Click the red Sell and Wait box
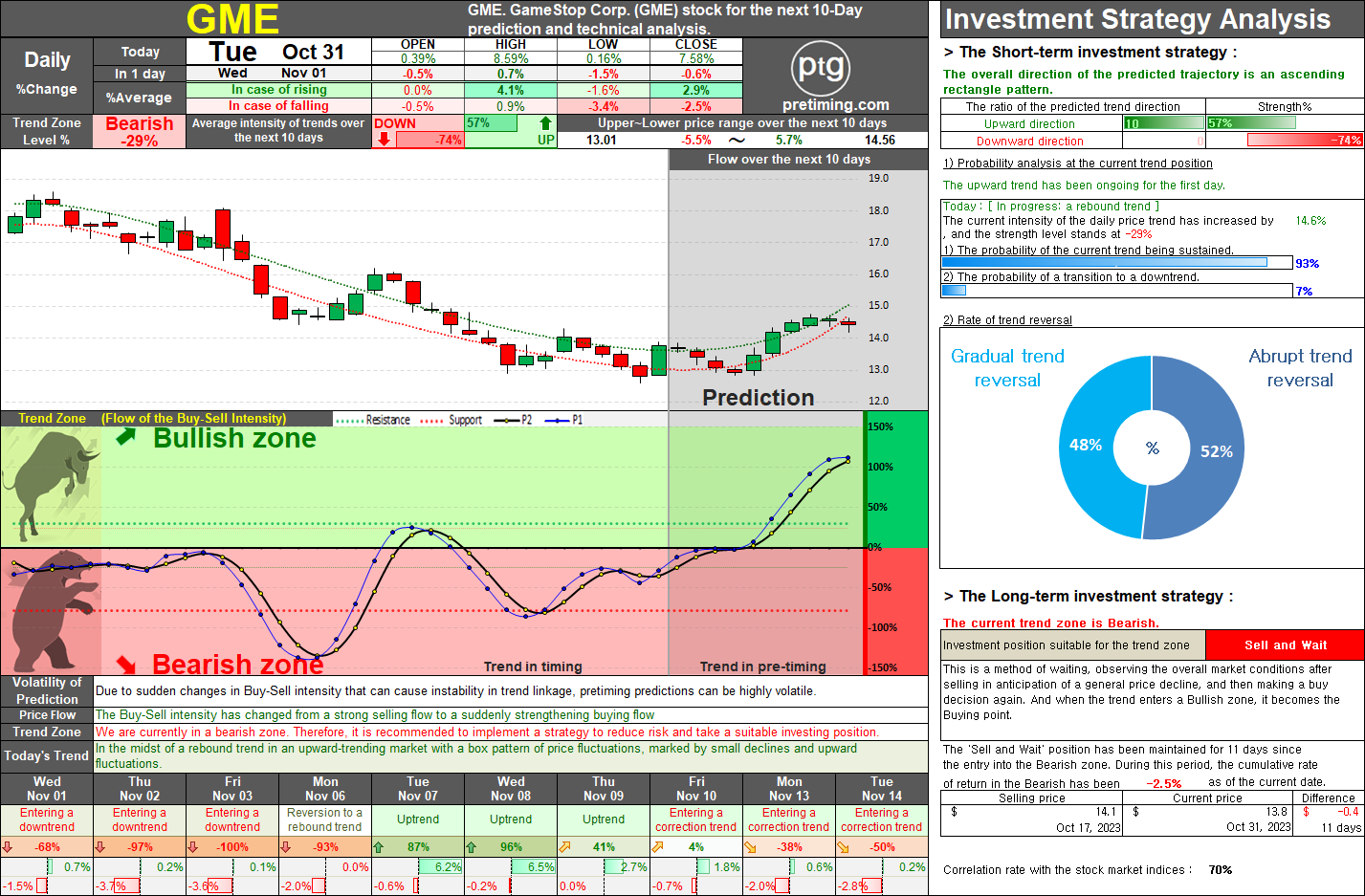Screen dimensions: 1365x896 [1285, 645]
